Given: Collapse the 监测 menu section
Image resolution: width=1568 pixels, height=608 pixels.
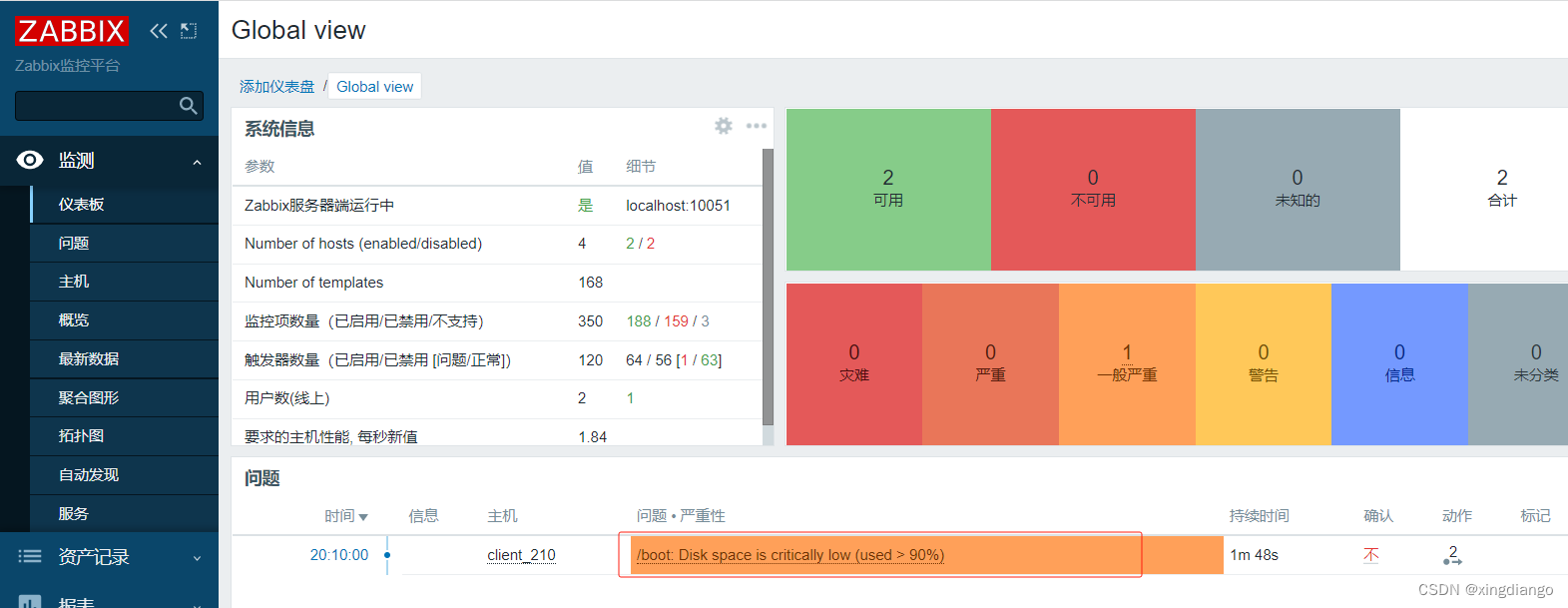Looking at the screenshot, I should [x=197, y=162].
